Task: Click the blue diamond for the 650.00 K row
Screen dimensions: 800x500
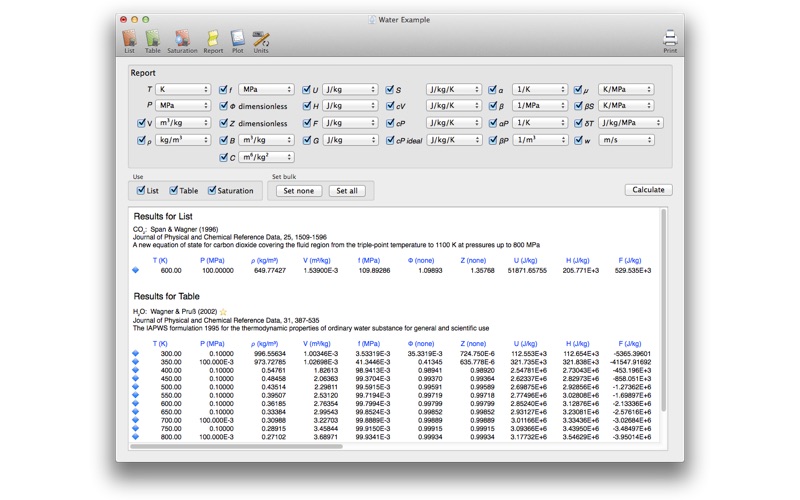Action: (135, 411)
